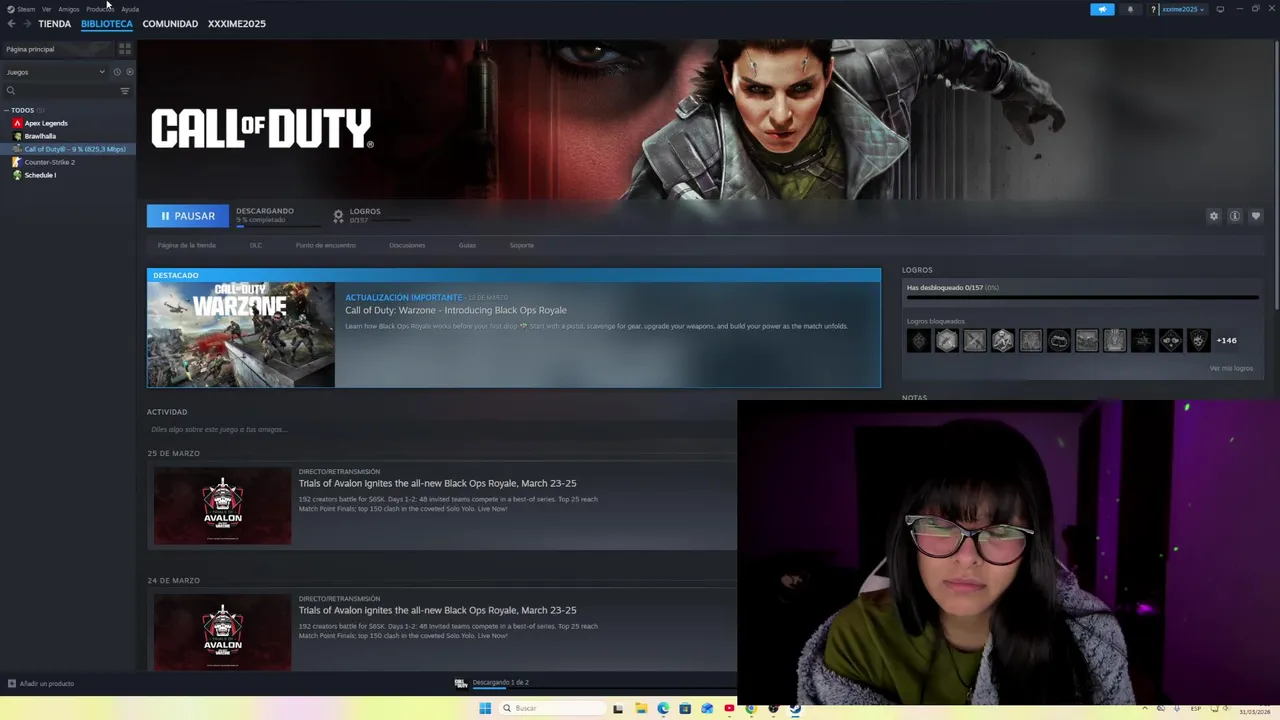This screenshot has height=720, width=1280.
Task: Open the DLC link
Action: (x=256, y=245)
